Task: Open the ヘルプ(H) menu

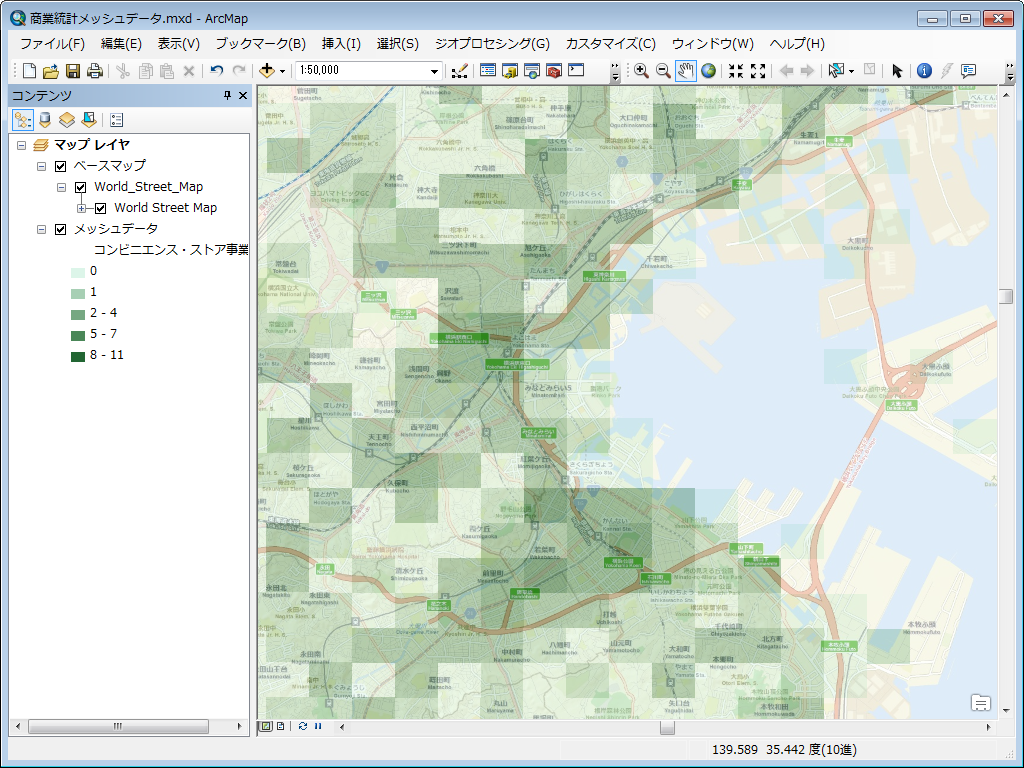Action: click(797, 44)
